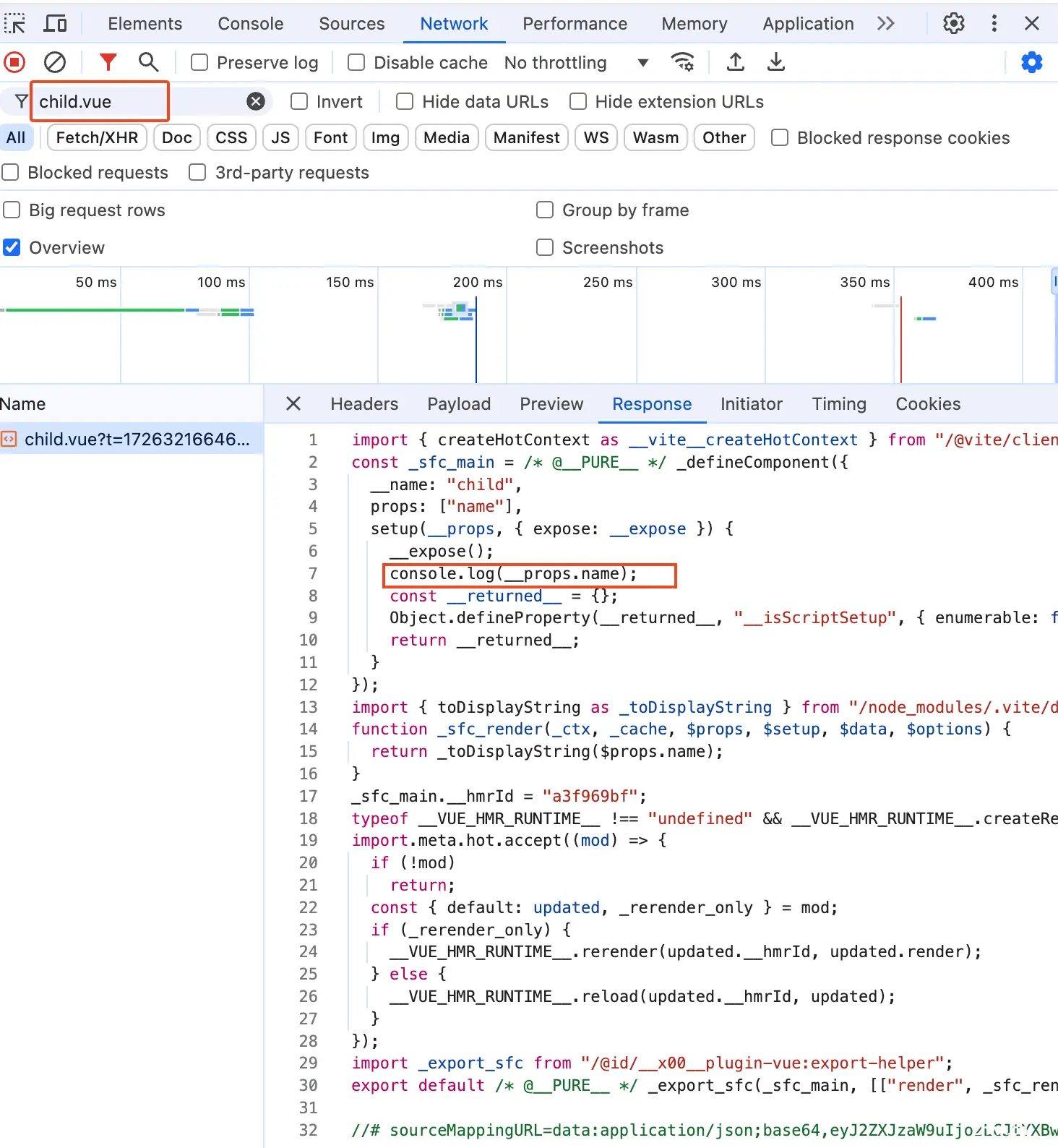Open network settings blue gear
The width and height of the screenshot is (1058, 1148).
(1032, 62)
